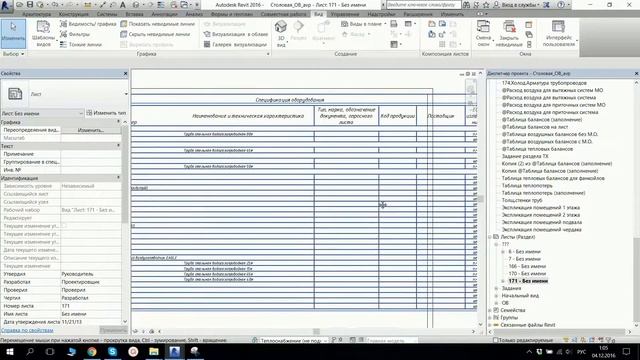The width and height of the screenshot is (640, 360).
Task: Select Таблица теплопотерь in project browser
Action: click(x=527, y=186)
